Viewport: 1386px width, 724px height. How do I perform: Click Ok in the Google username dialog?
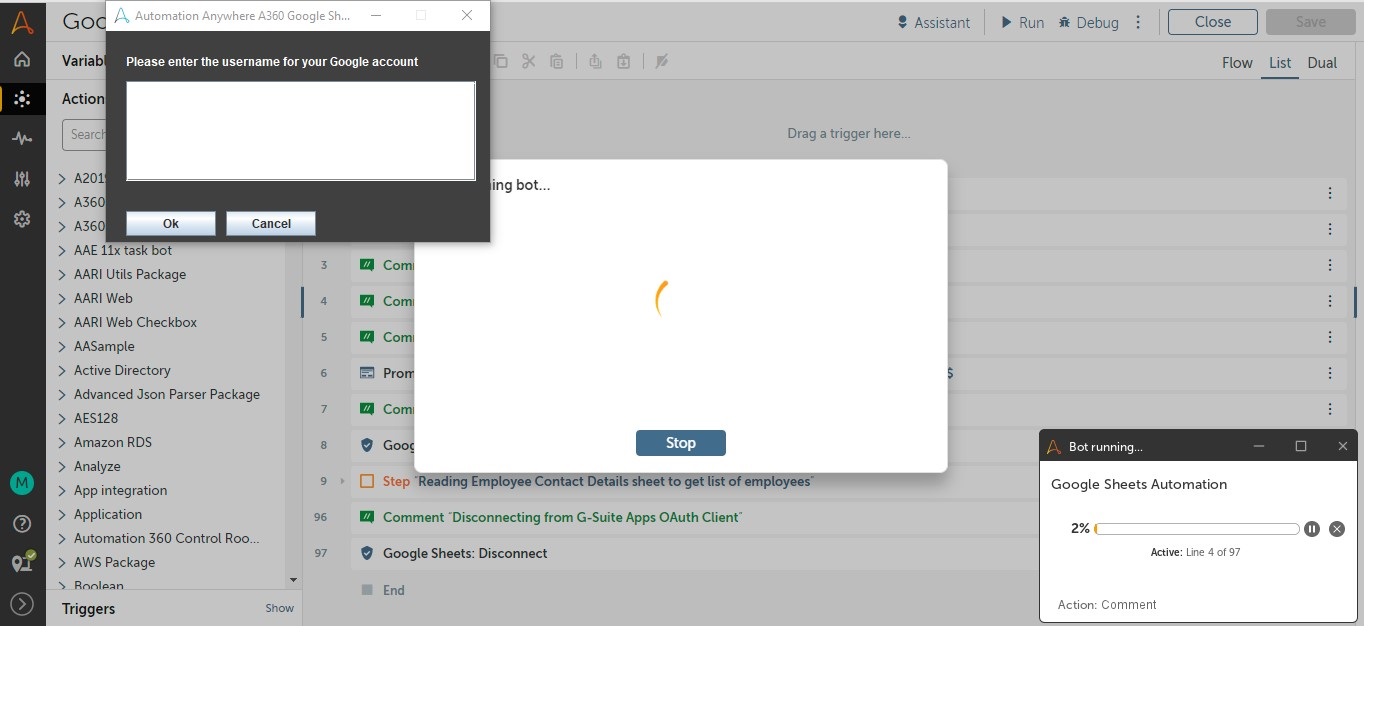pyautogui.click(x=171, y=223)
